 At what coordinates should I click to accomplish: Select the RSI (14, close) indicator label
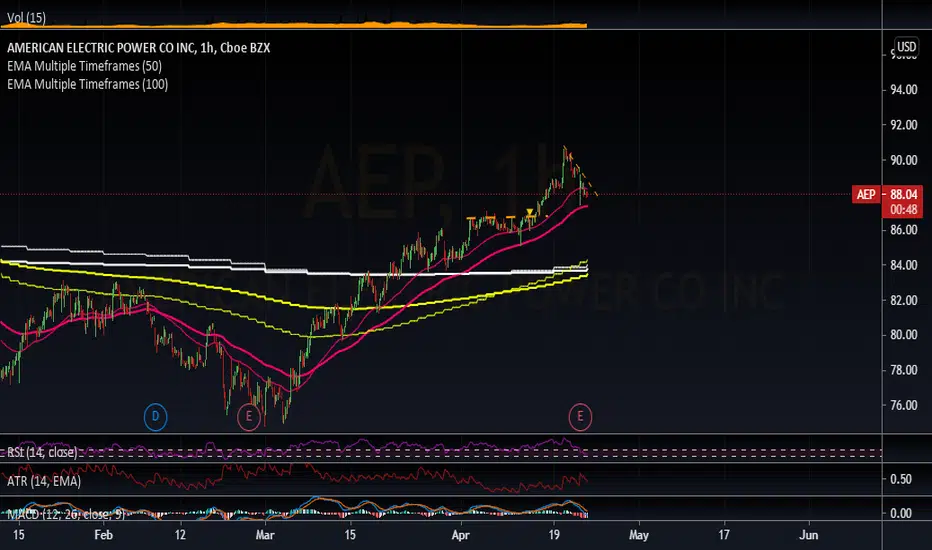tap(42, 452)
